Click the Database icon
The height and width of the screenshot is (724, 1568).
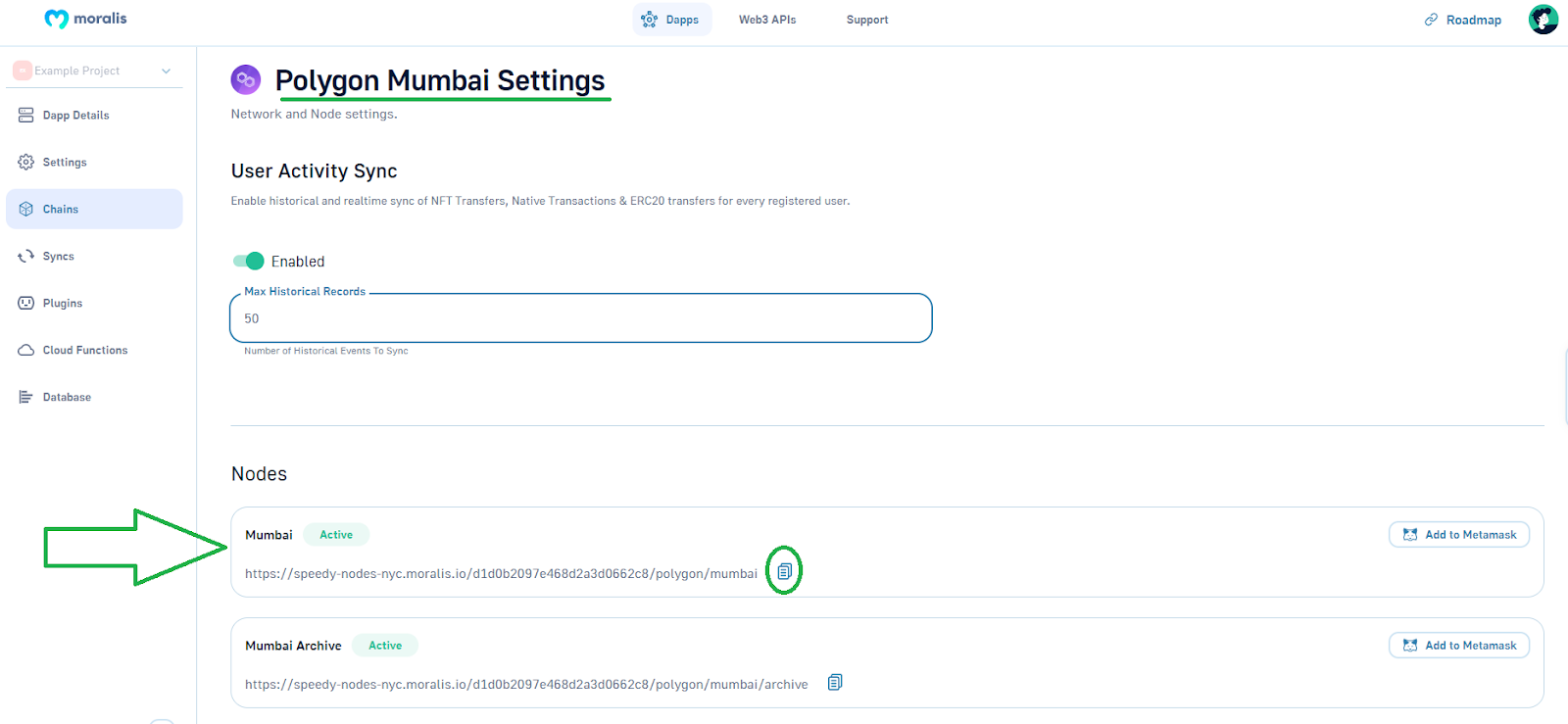coord(26,398)
